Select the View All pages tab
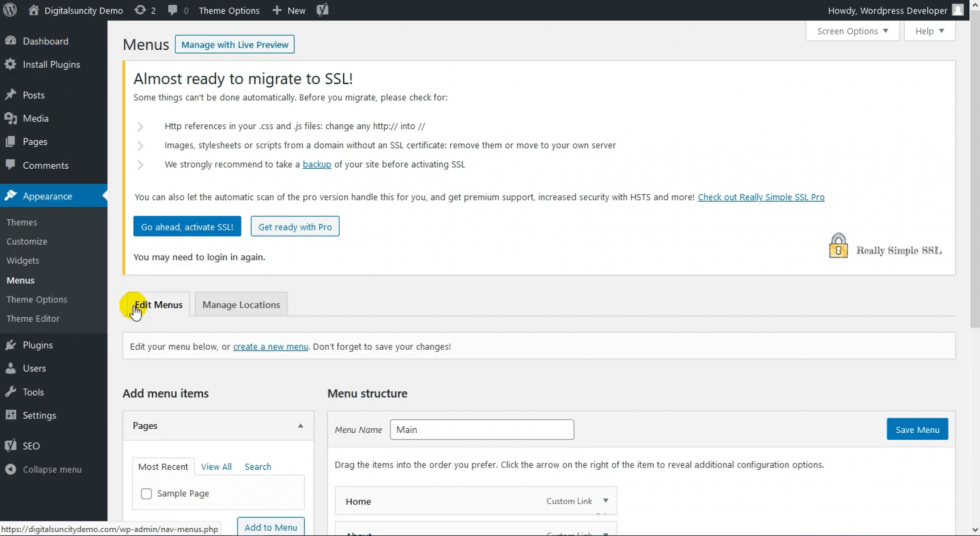Image resolution: width=980 pixels, height=536 pixels. [216, 467]
